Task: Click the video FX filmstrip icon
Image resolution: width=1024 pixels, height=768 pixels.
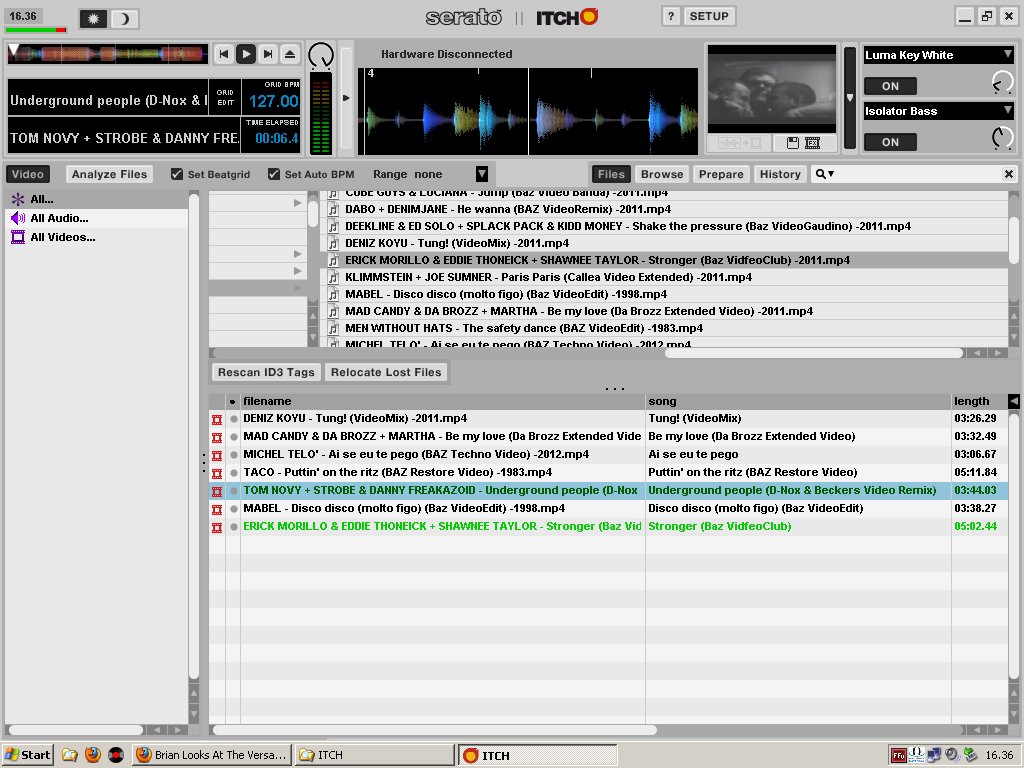Action: 812,143
